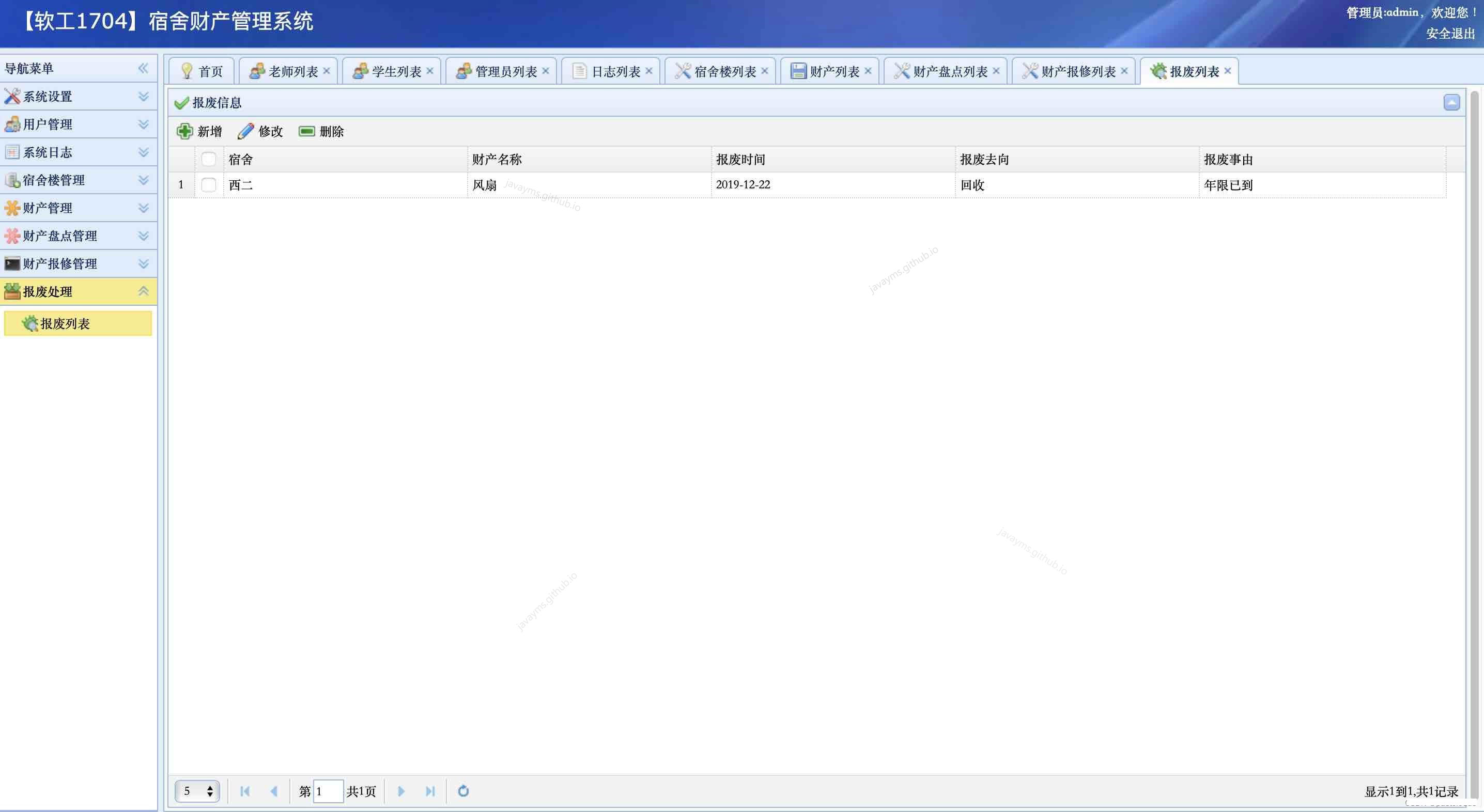This screenshot has height=812, width=1484.
Task: Click inside the page number input field
Action: (328, 791)
